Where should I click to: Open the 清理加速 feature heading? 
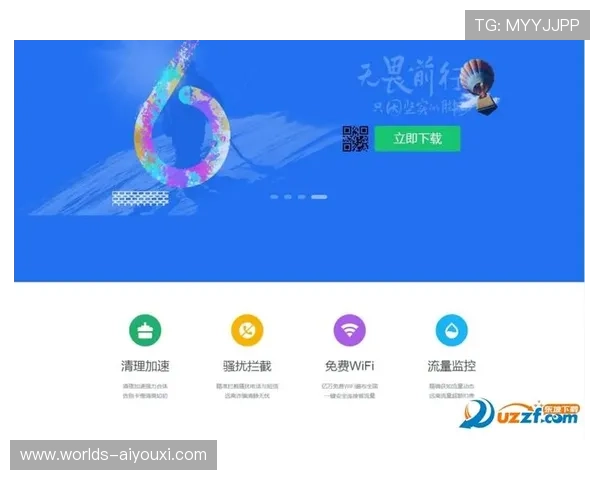click(145, 365)
